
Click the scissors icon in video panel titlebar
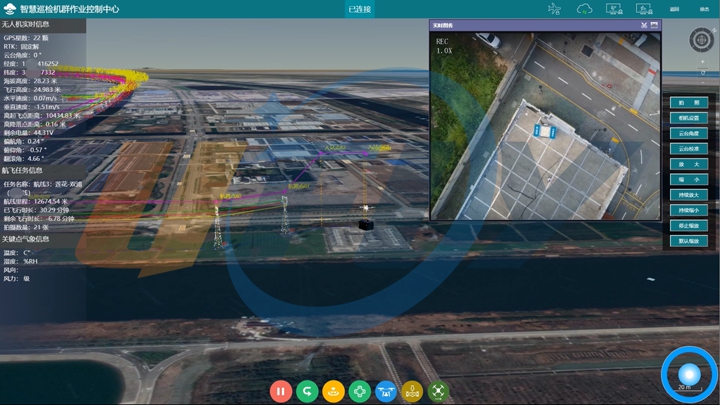pos(644,25)
